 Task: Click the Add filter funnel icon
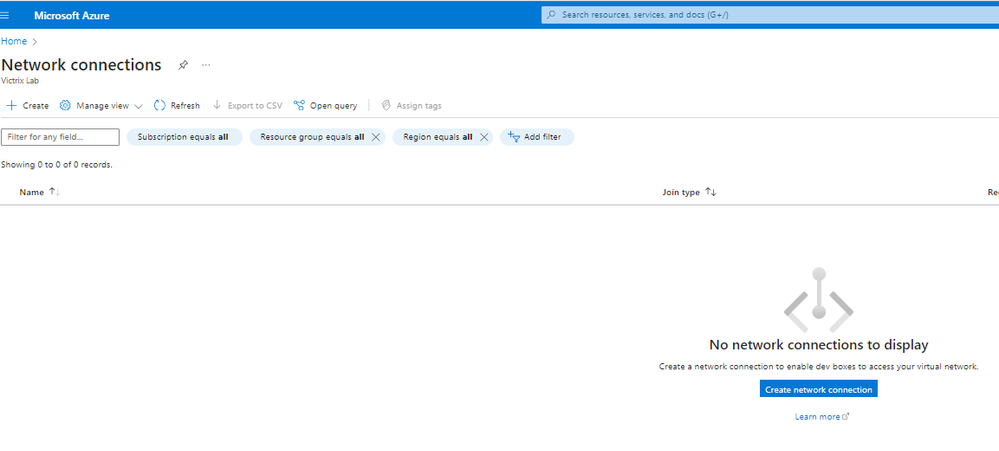point(514,137)
